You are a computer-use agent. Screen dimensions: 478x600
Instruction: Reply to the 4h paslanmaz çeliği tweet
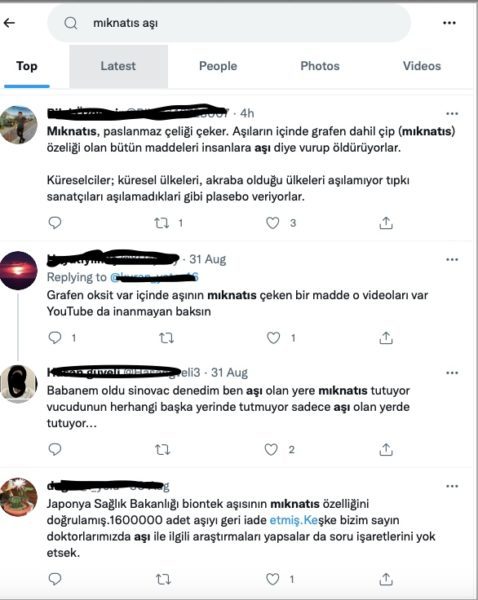coord(55,223)
